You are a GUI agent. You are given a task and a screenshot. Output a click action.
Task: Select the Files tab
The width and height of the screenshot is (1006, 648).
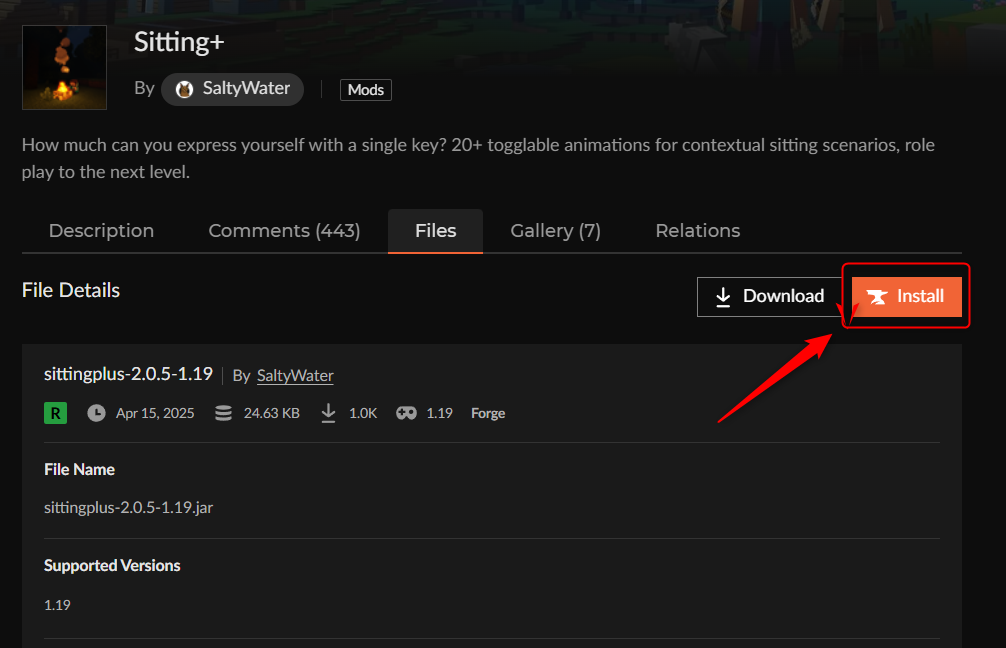tap(435, 231)
